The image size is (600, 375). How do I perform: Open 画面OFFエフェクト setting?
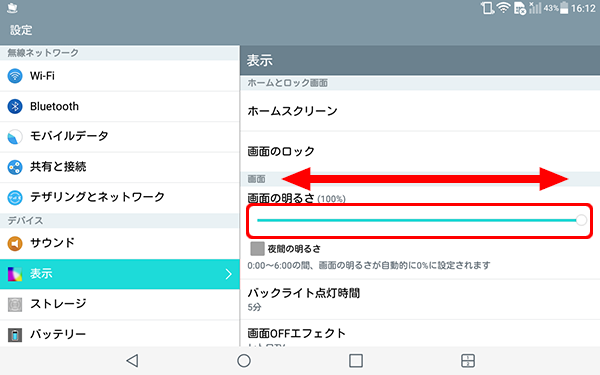pyautogui.click(x=420, y=334)
